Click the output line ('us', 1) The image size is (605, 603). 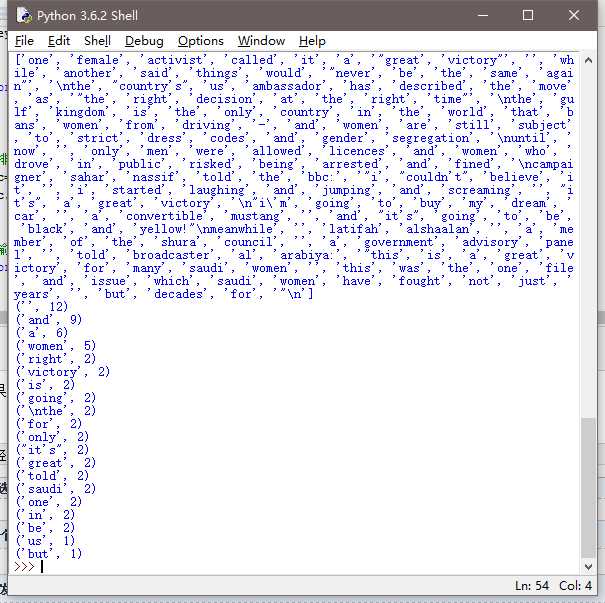(x=45, y=541)
